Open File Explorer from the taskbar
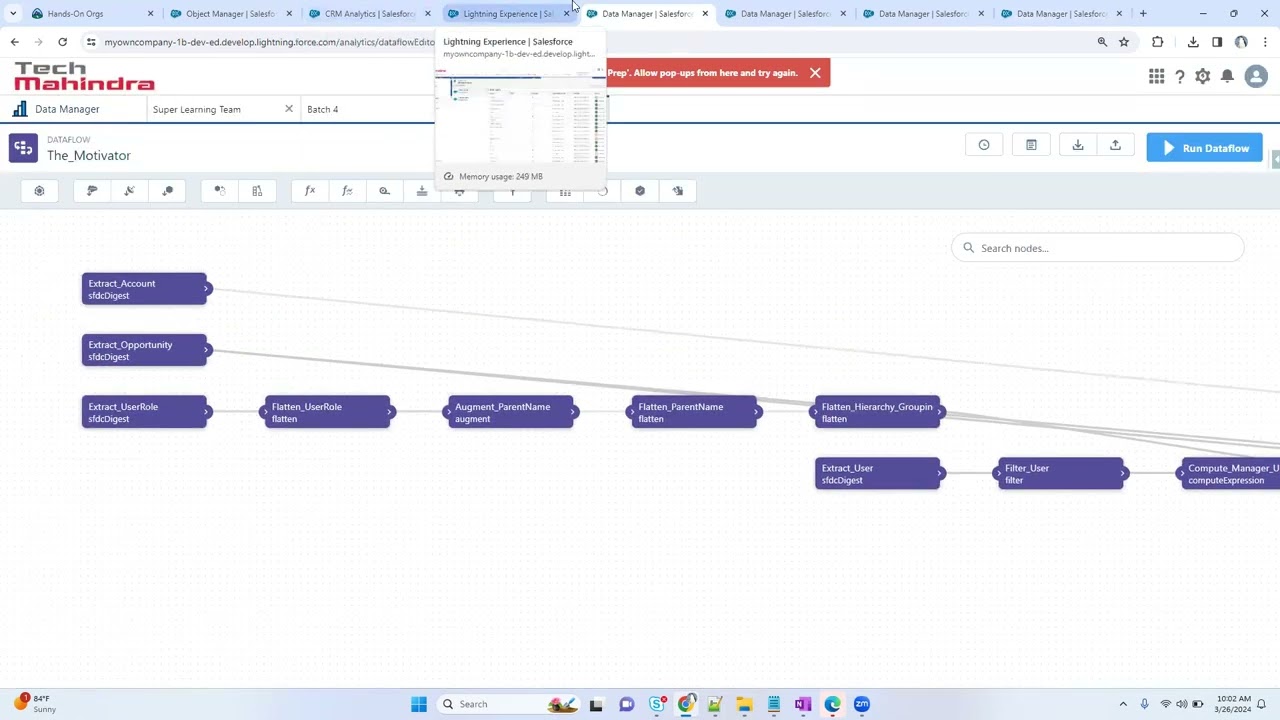 (744, 704)
